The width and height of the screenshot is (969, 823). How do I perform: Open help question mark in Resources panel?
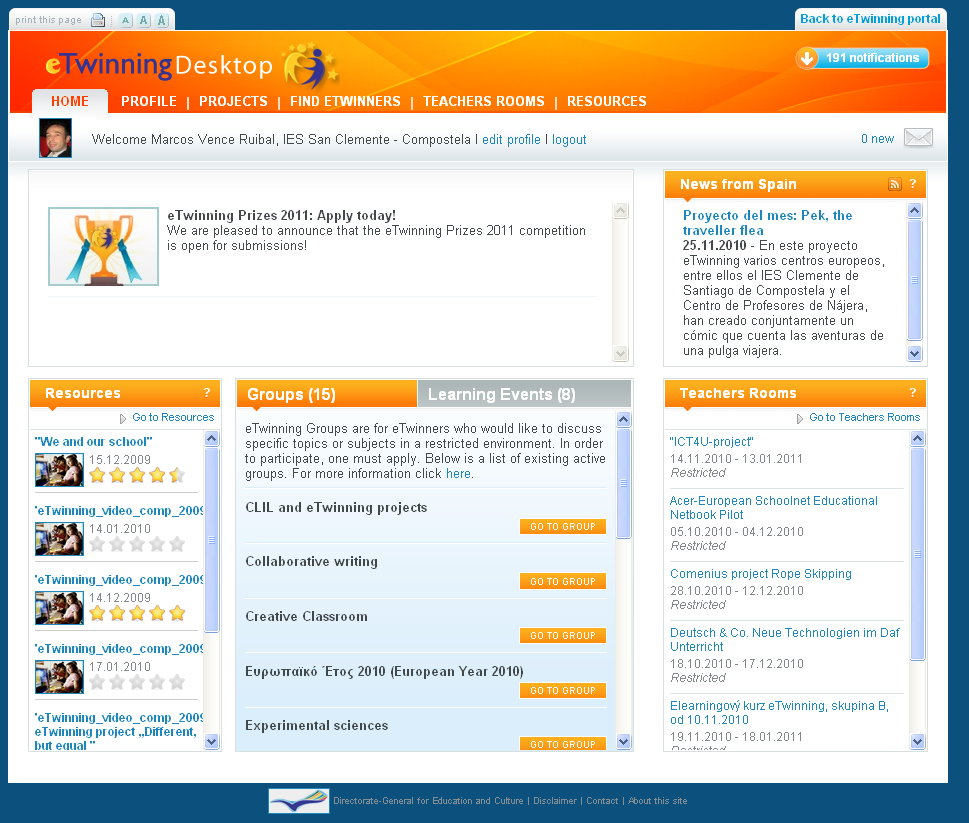click(206, 392)
